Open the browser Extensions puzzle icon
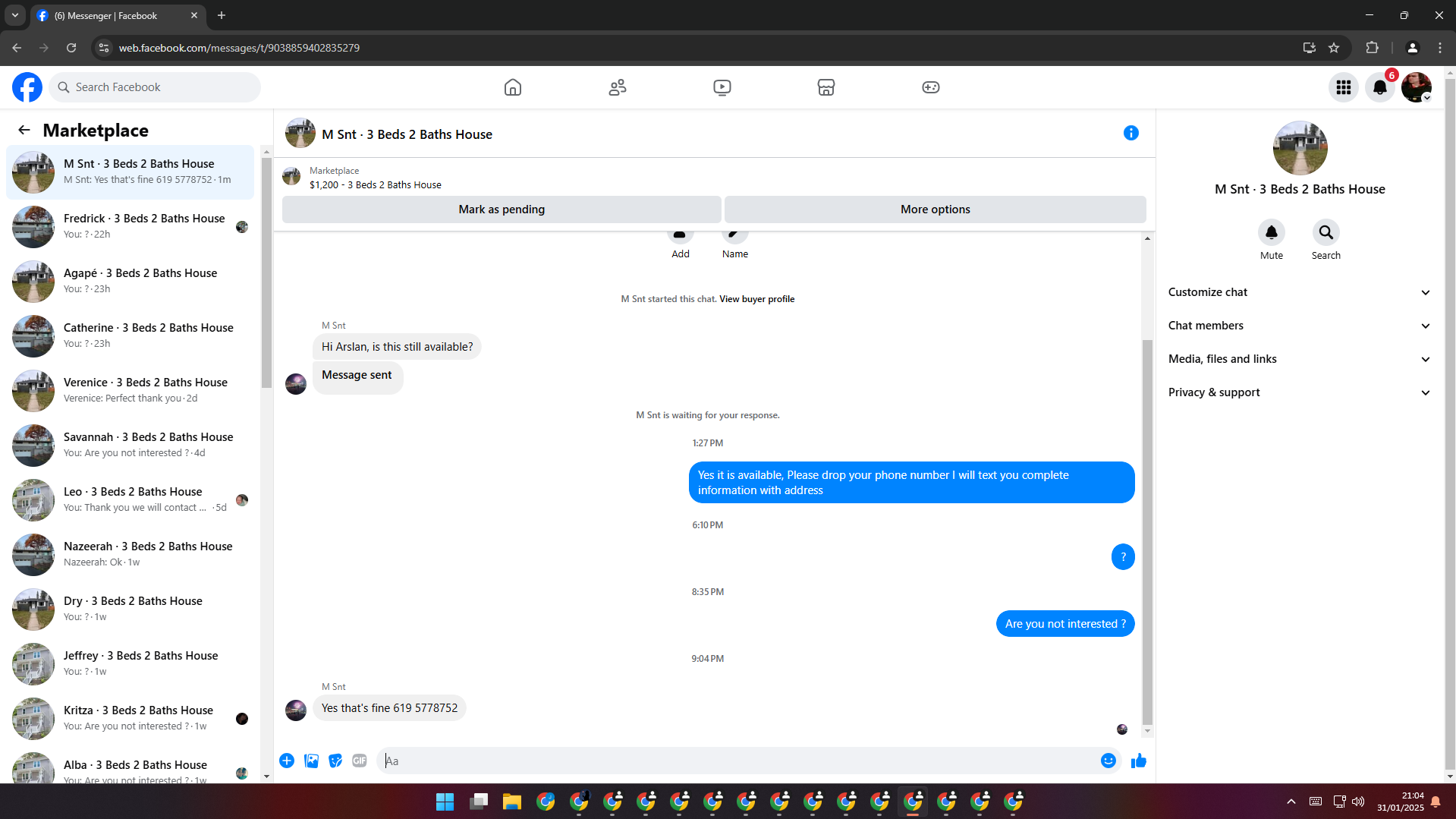This screenshot has width=1456, height=819. tap(1372, 48)
